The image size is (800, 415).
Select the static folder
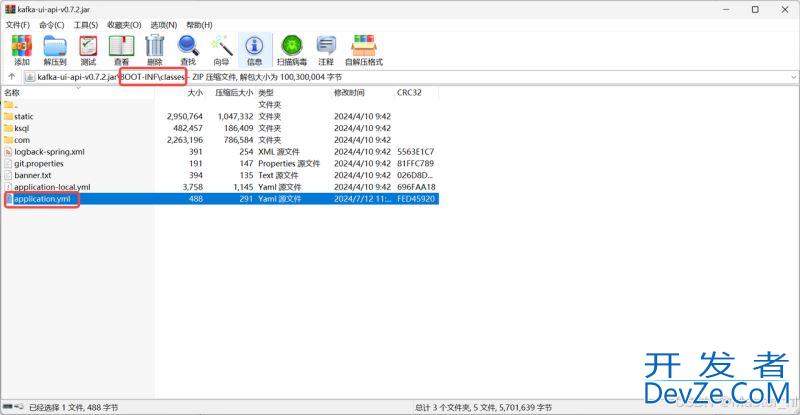220,116
